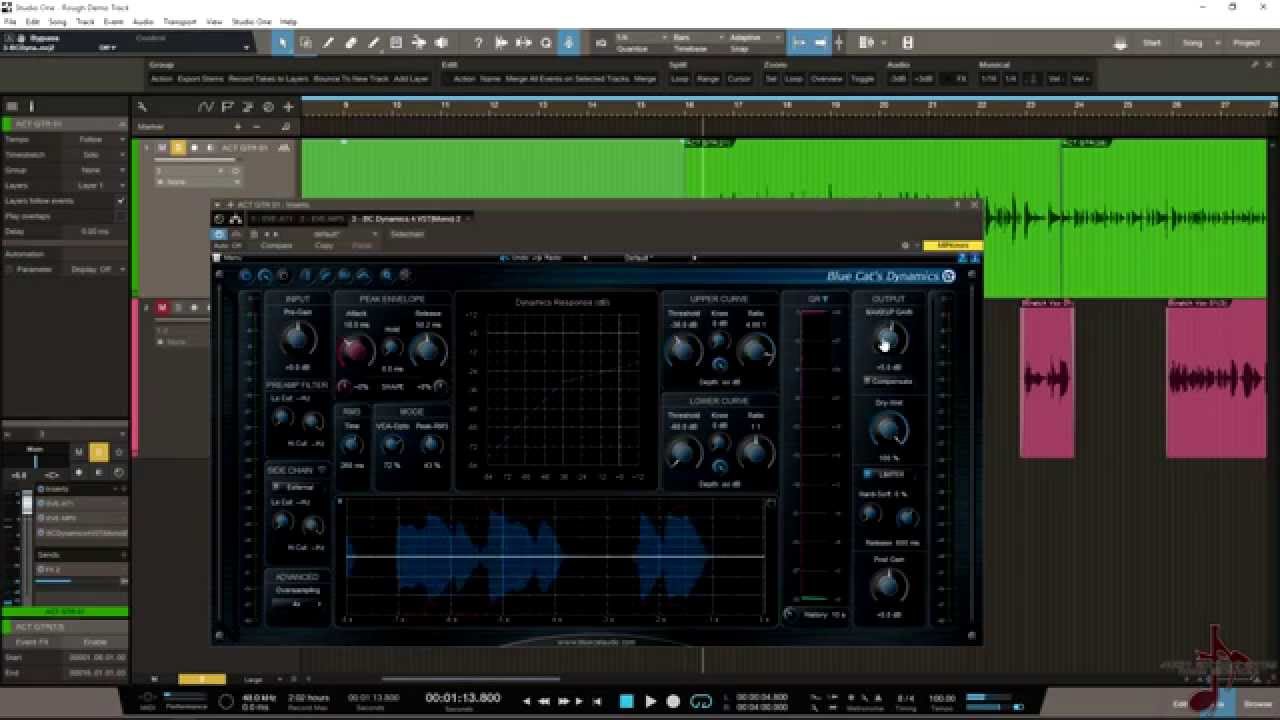Screen dimensions: 1280x720
Task: Open the Transport menu
Action: coord(180,21)
